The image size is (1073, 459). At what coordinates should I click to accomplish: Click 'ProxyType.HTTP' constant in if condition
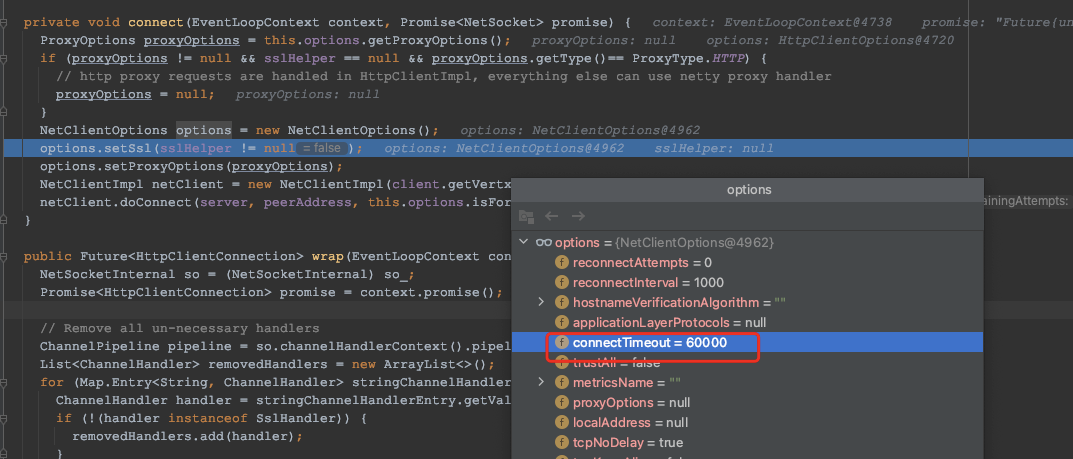pos(688,59)
